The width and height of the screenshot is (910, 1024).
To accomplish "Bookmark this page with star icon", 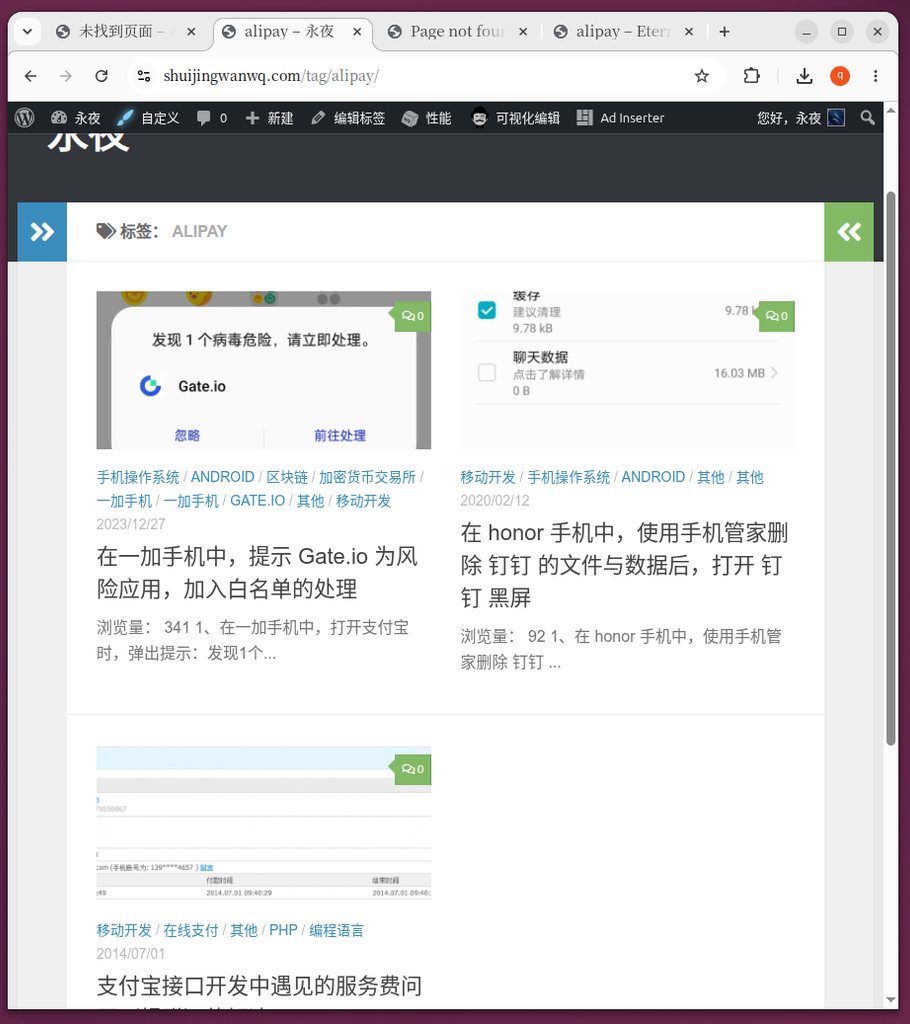I will [702, 76].
